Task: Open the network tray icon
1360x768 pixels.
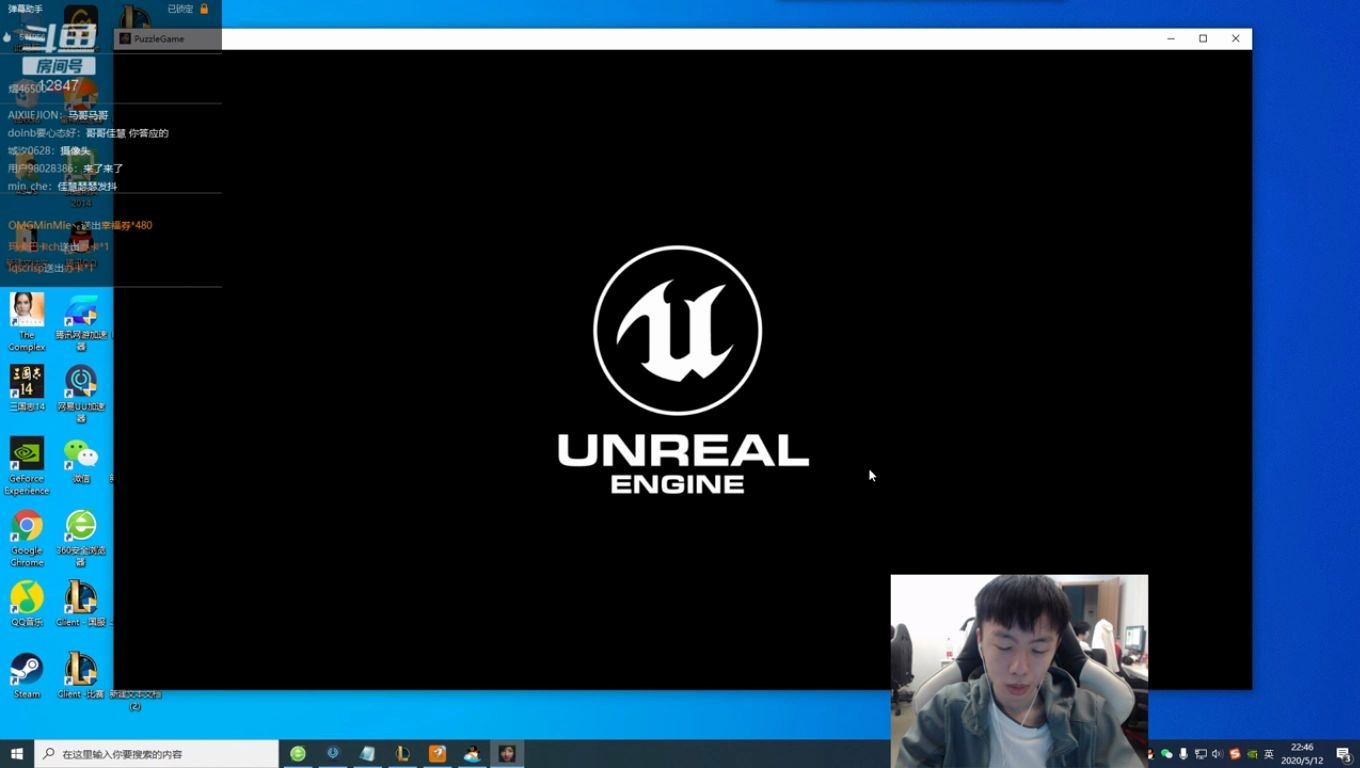Action: point(1201,754)
